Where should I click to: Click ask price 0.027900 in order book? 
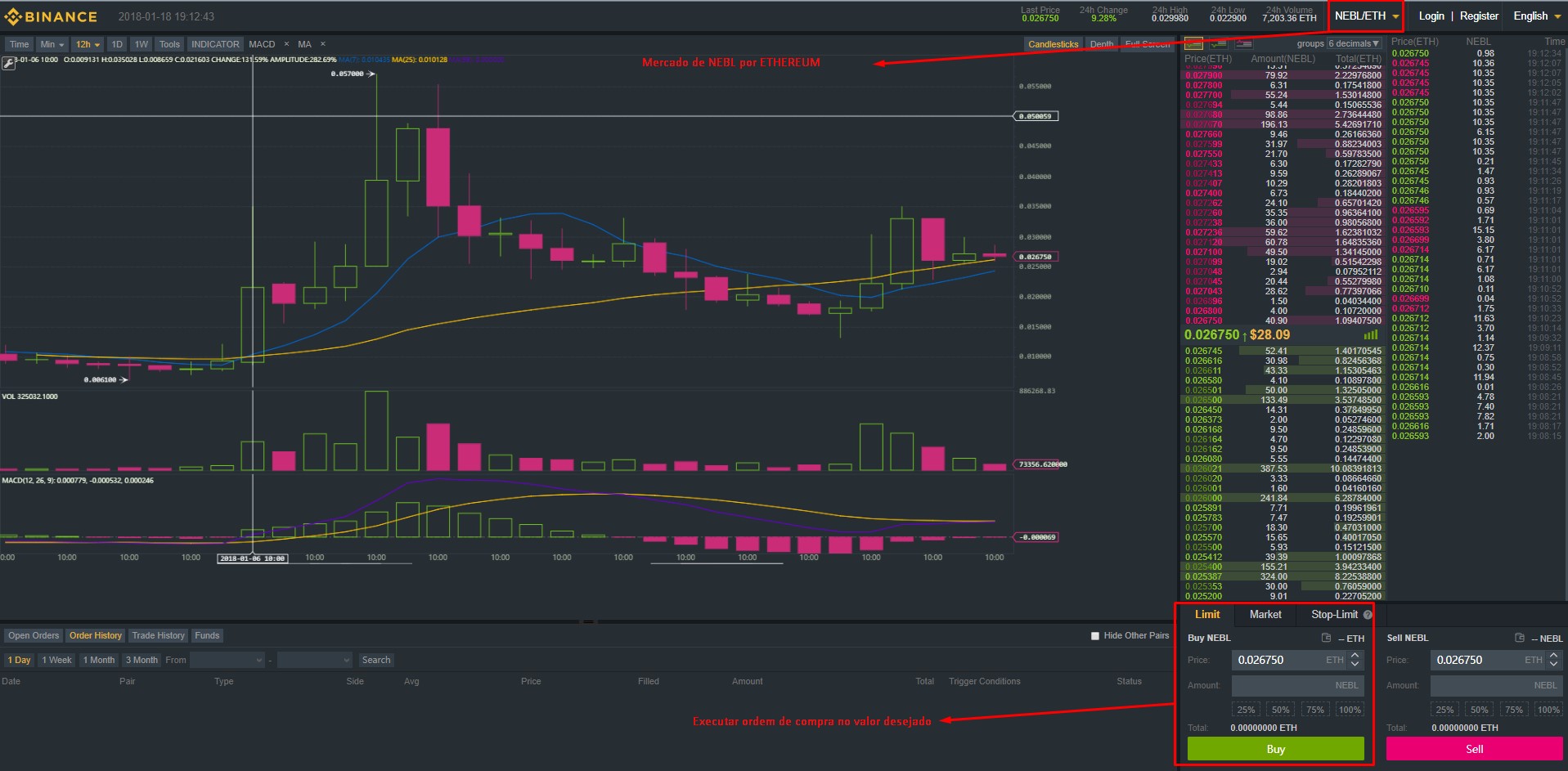click(x=1203, y=75)
